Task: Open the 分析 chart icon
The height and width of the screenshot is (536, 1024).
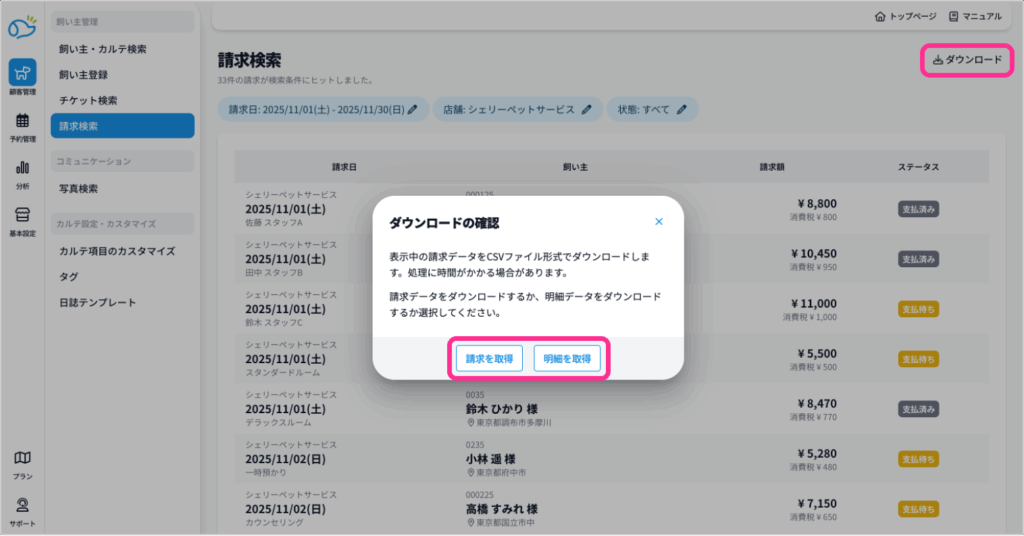Action: point(22,168)
